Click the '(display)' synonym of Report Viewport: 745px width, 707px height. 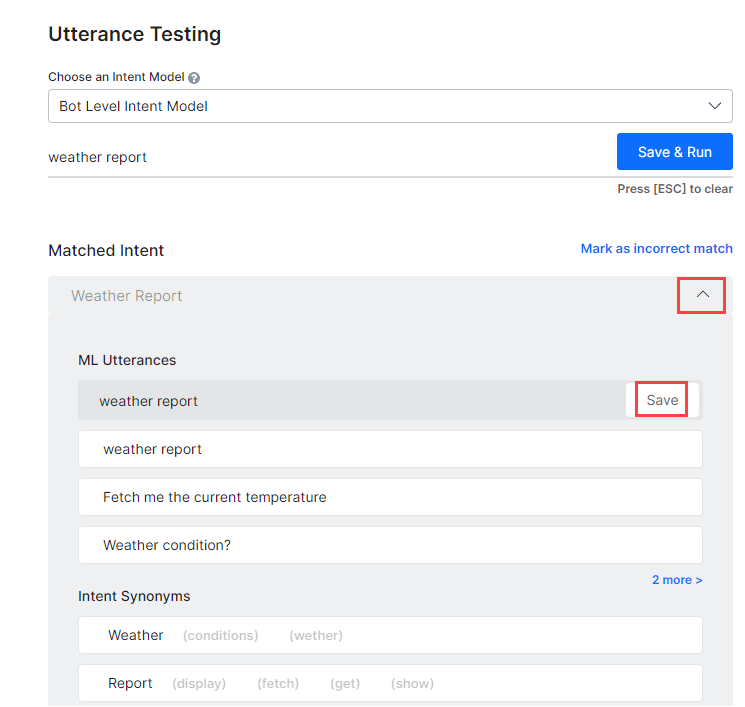pyautogui.click(x=199, y=684)
